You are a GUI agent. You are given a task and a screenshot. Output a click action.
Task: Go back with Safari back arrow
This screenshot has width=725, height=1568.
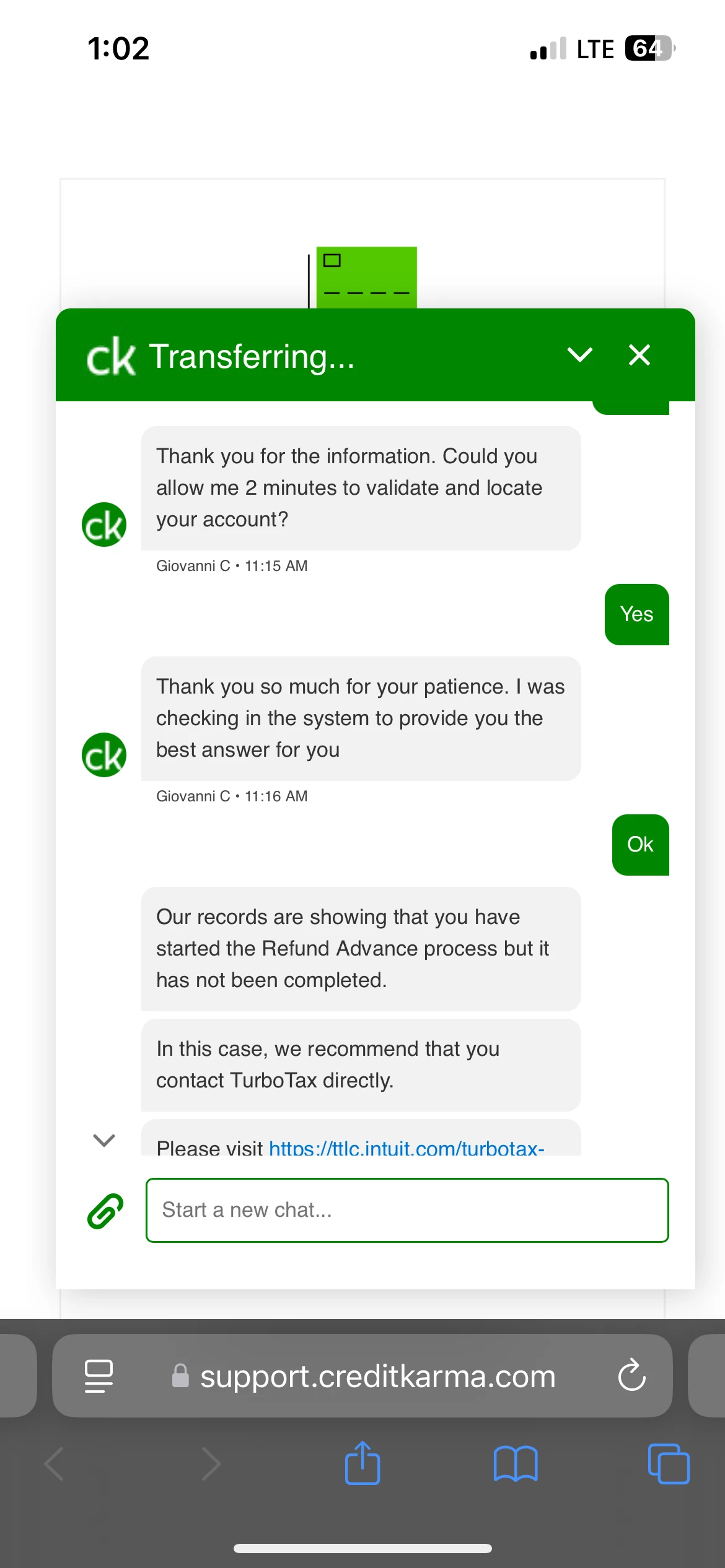point(55,1464)
